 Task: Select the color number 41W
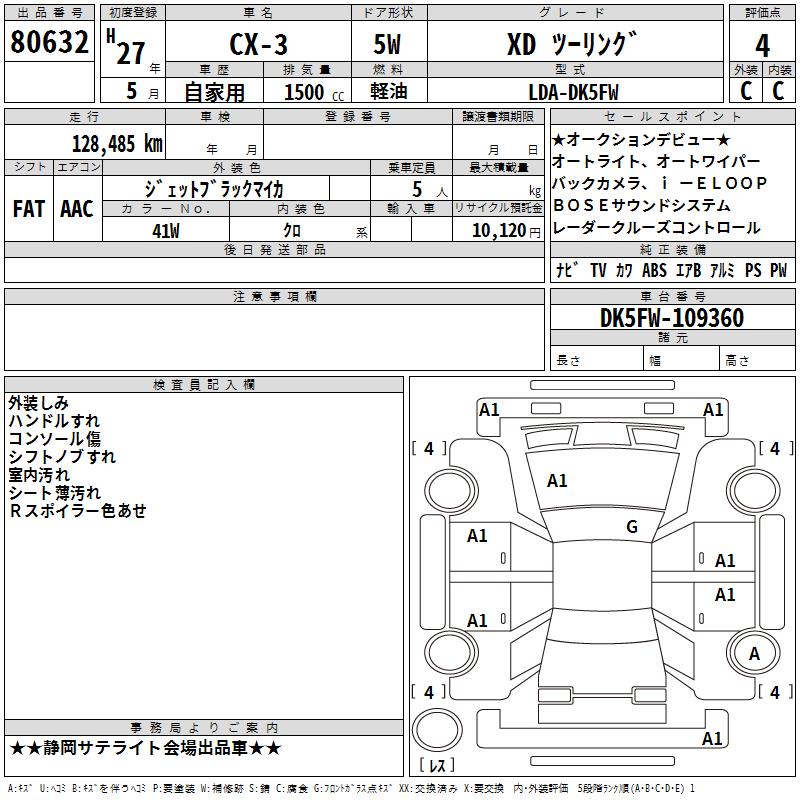pyautogui.click(x=166, y=231)
